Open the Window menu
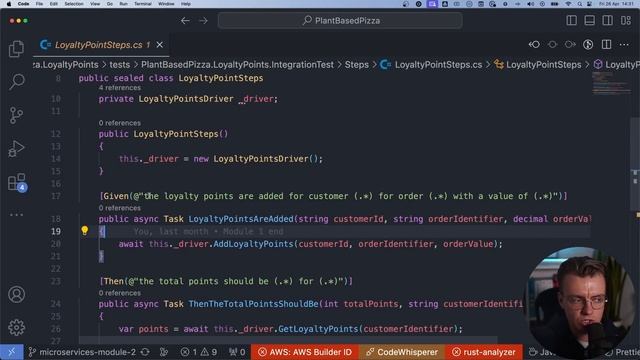 (x=166, y=4)
